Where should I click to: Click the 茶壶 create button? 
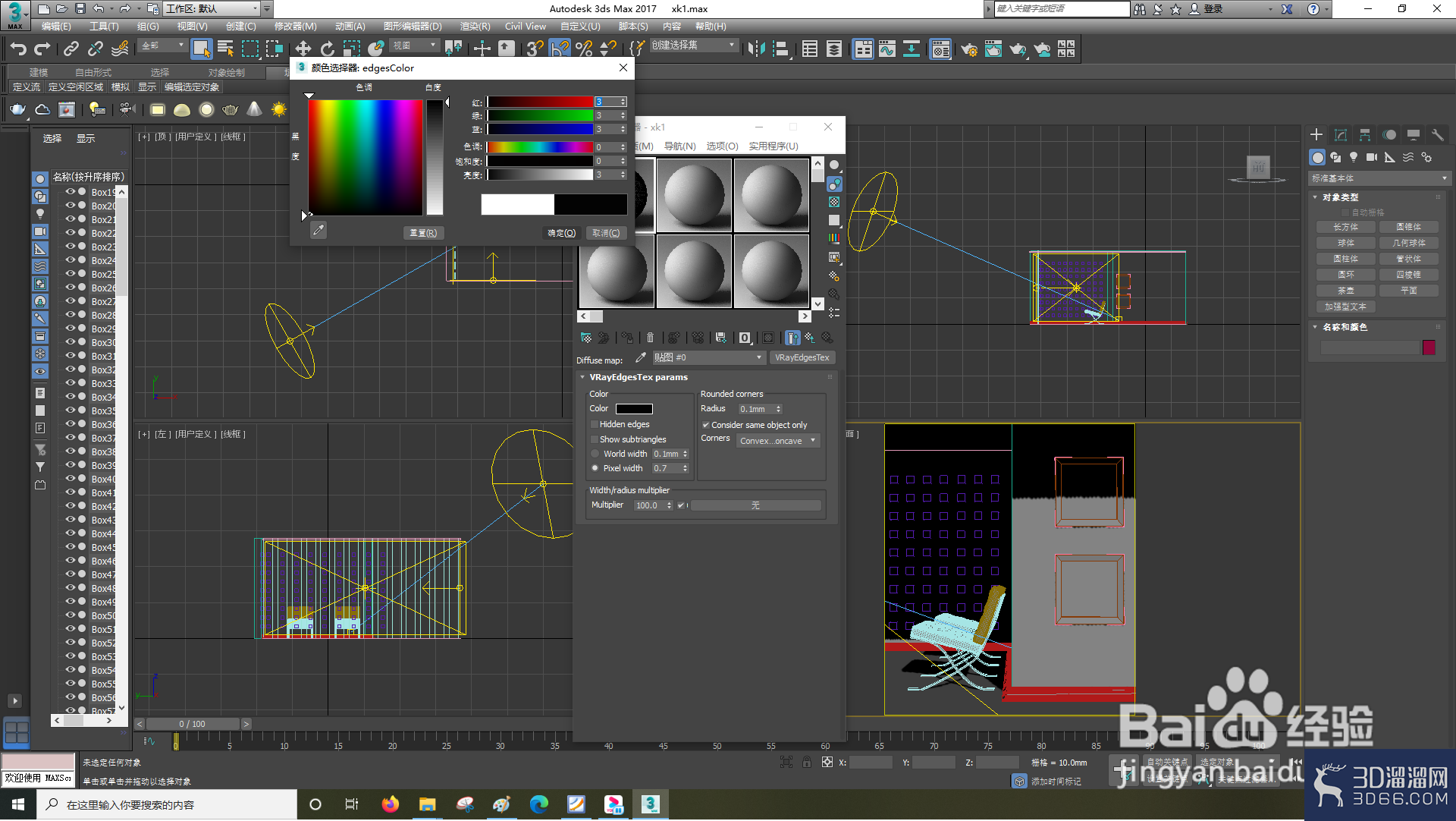1346,291
